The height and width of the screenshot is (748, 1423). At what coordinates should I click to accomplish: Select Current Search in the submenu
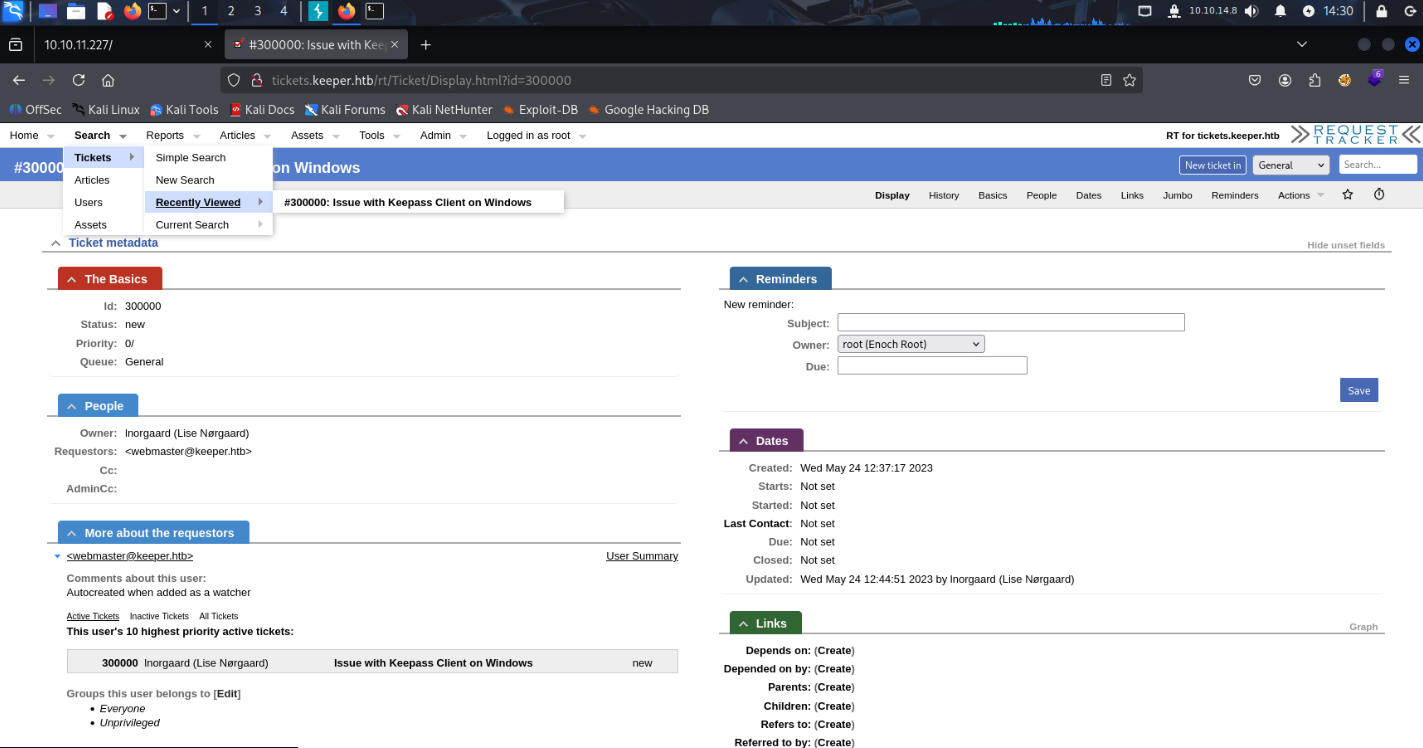[x=208, y=225]
